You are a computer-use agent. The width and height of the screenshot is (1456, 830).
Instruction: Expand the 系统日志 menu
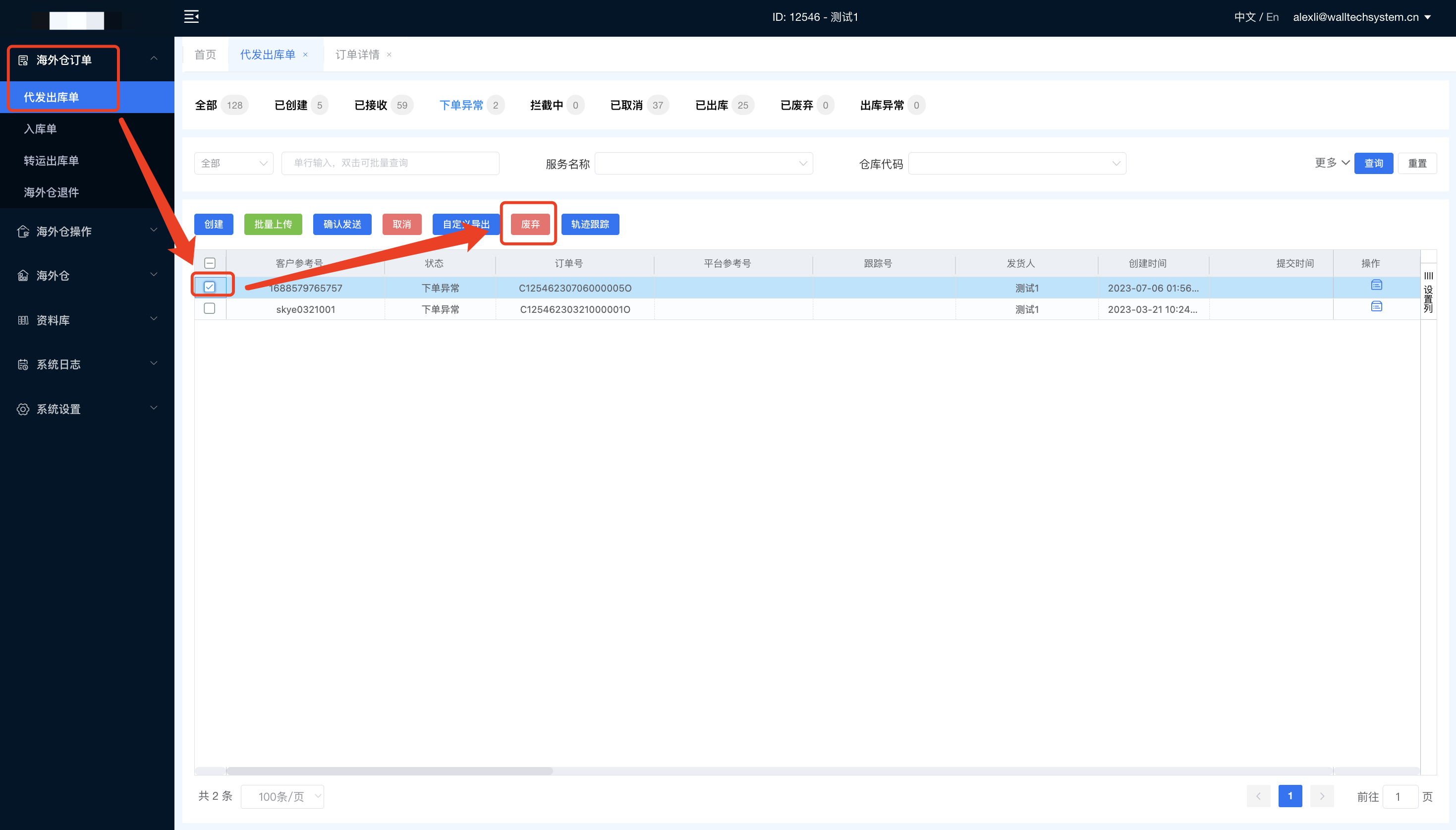[x=154, y=364]
